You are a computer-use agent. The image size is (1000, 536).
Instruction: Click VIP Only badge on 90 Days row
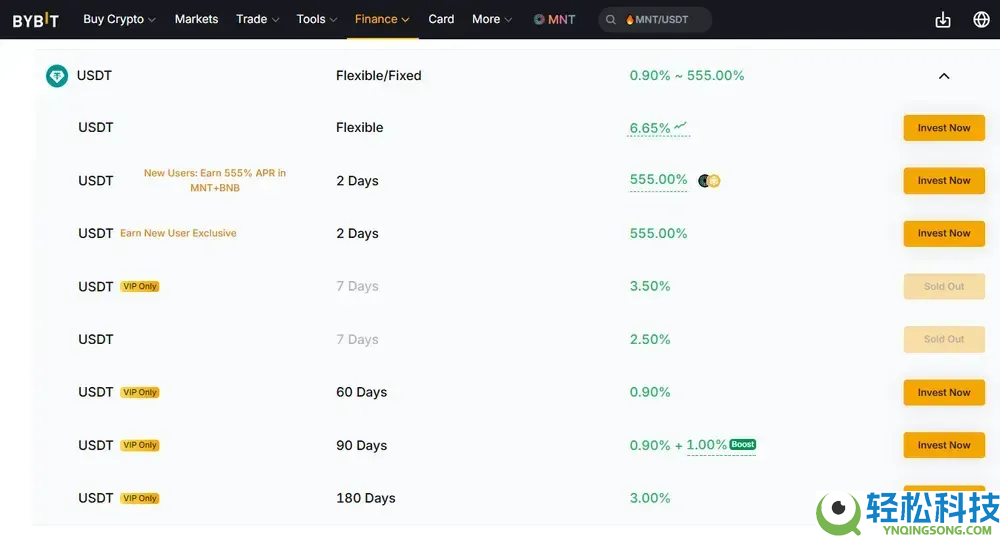click(140, 445)
